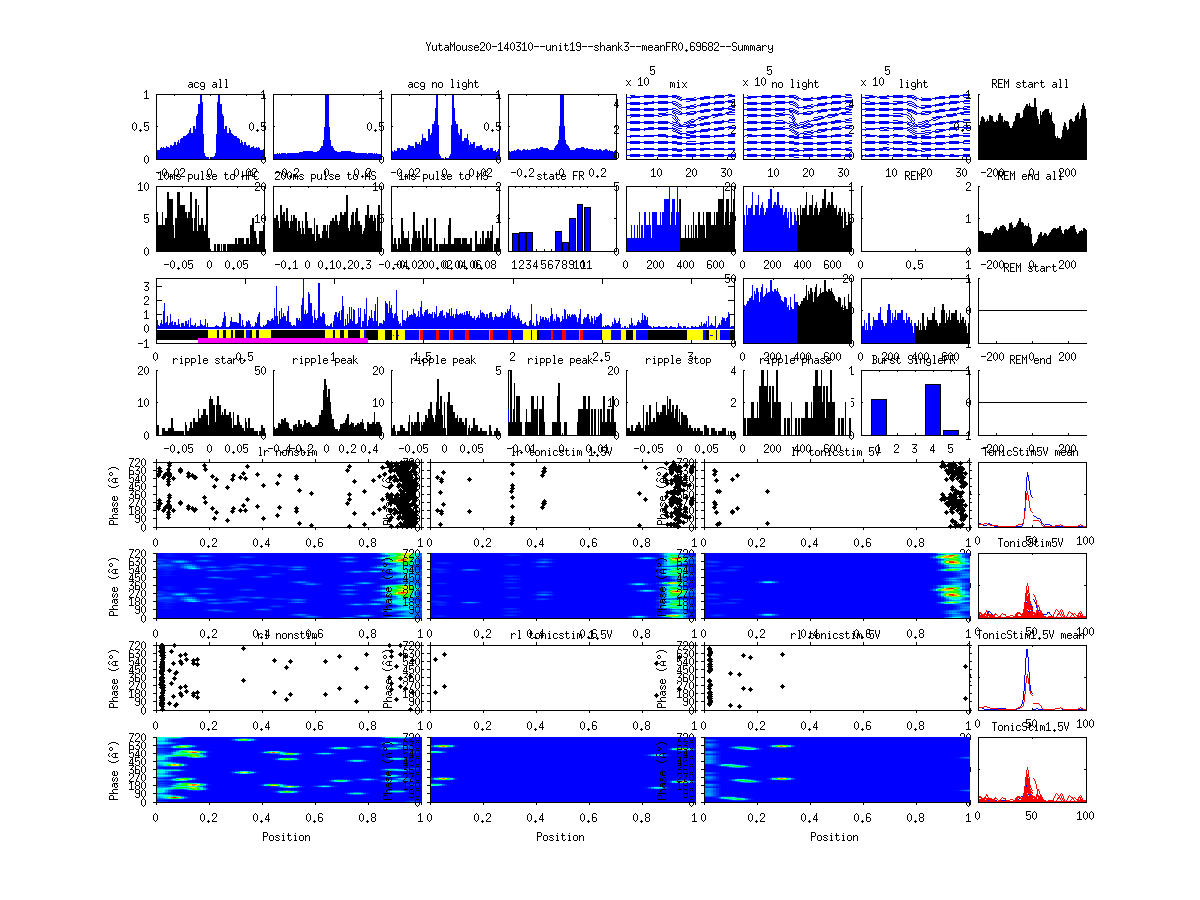Click the 'light' waveform traces panel
The width and height of the screenshot is (1200, 900).
click(x=914, y=127)
